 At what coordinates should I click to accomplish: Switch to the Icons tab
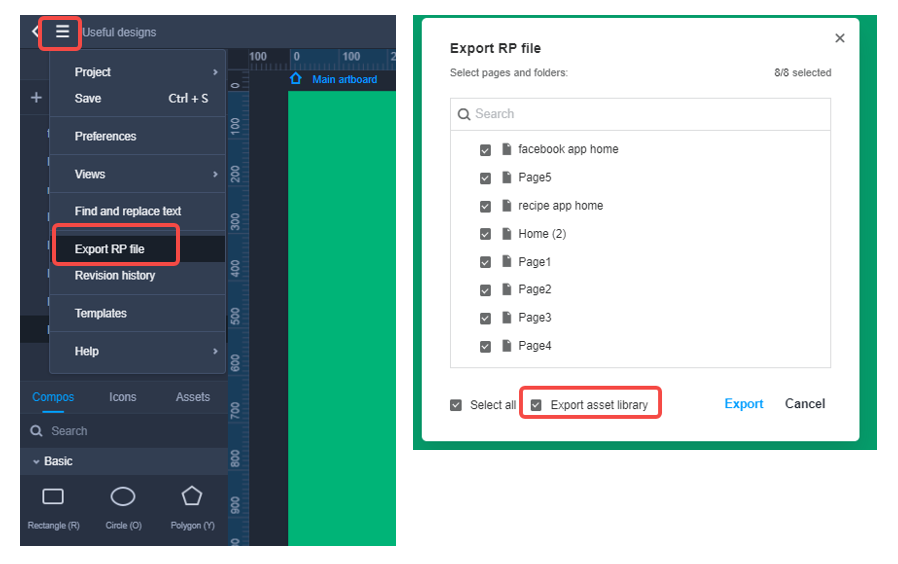[x=123, y=397]
